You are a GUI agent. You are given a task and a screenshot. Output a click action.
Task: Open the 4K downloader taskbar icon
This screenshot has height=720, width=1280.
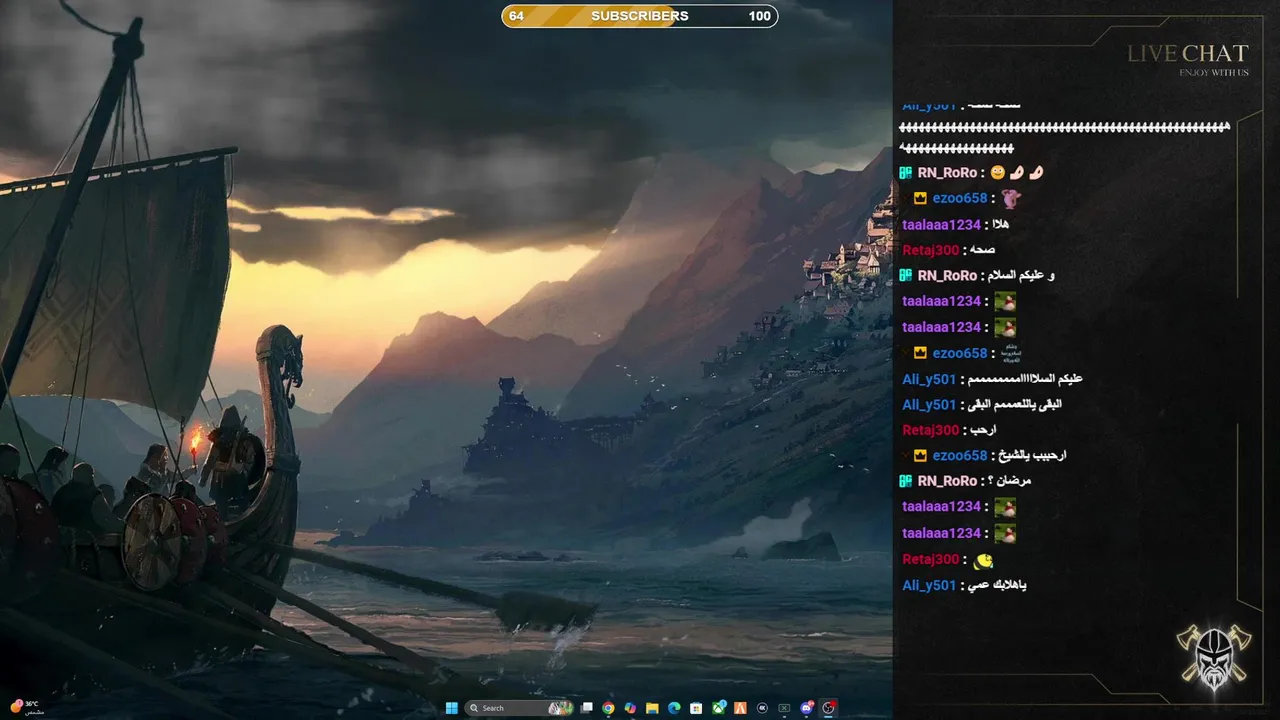(x=762, y=708)
